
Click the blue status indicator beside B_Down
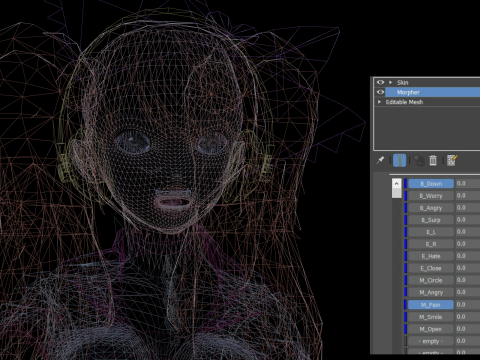406,184
